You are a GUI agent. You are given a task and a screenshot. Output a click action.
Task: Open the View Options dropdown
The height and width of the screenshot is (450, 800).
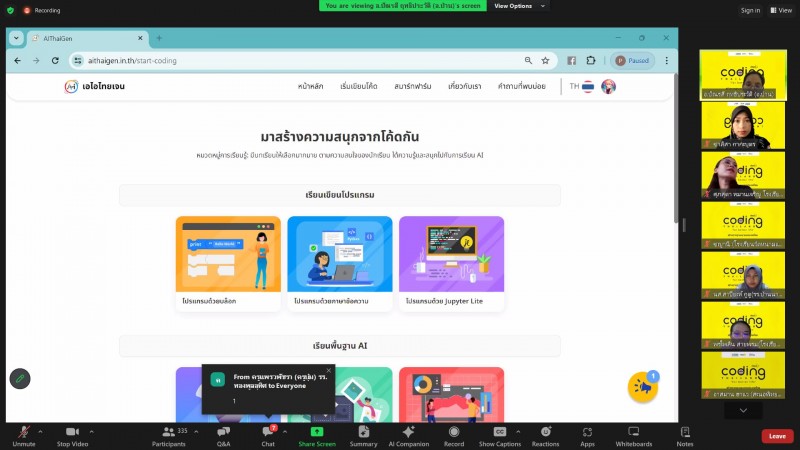click(519, 6)
